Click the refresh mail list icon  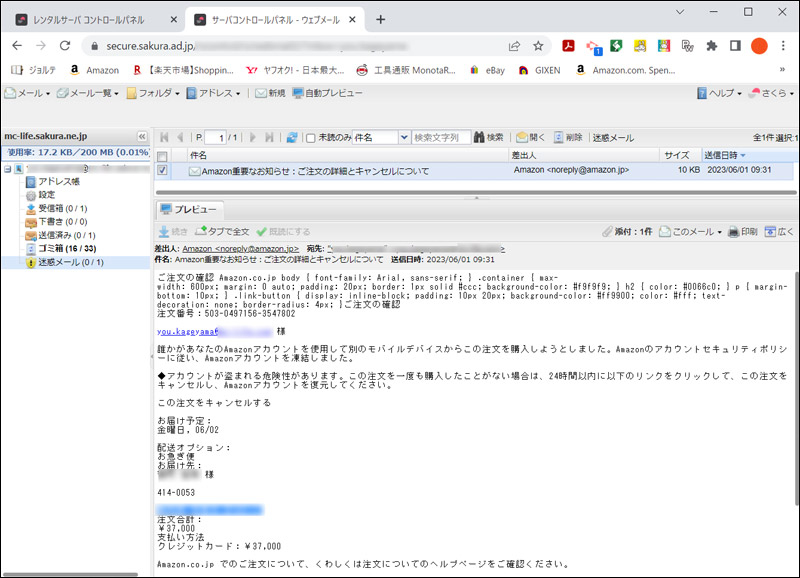[291, 137]
